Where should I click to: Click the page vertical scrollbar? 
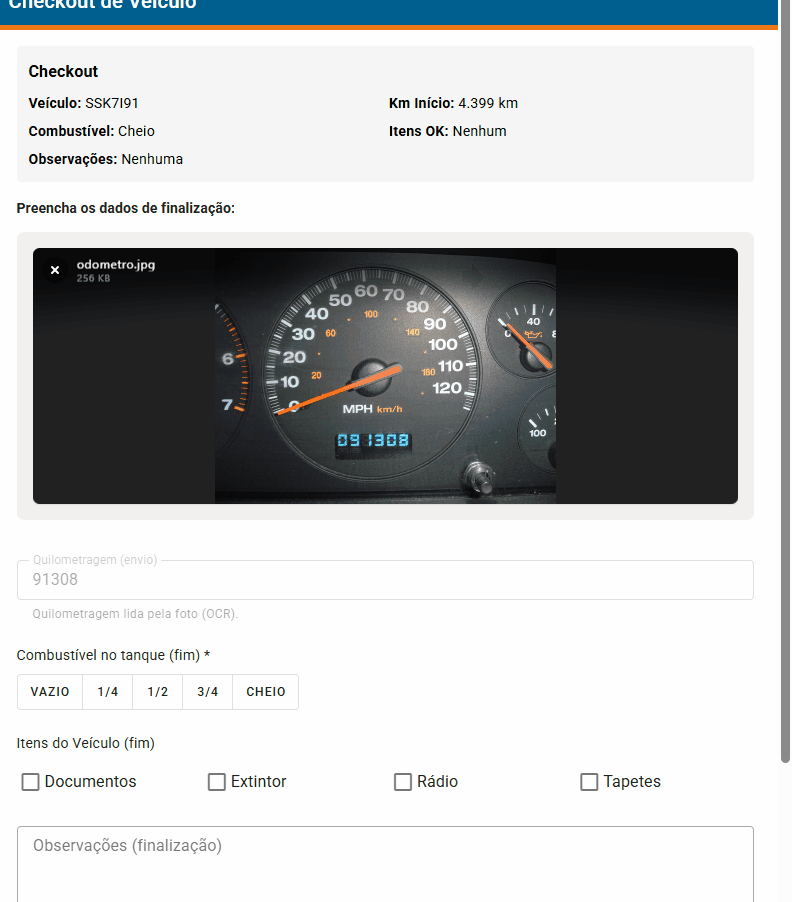pos(785,380)
